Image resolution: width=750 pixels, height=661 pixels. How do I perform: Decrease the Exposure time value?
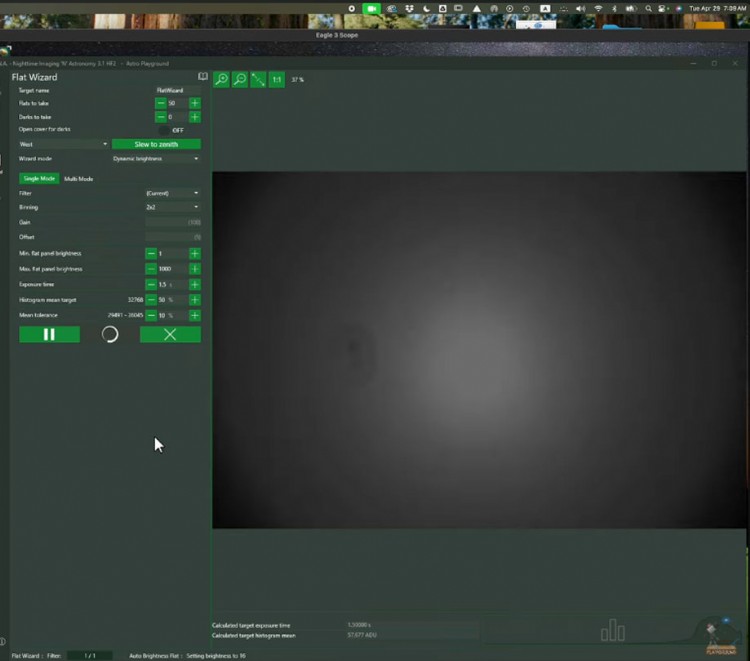tap(151, 285)
